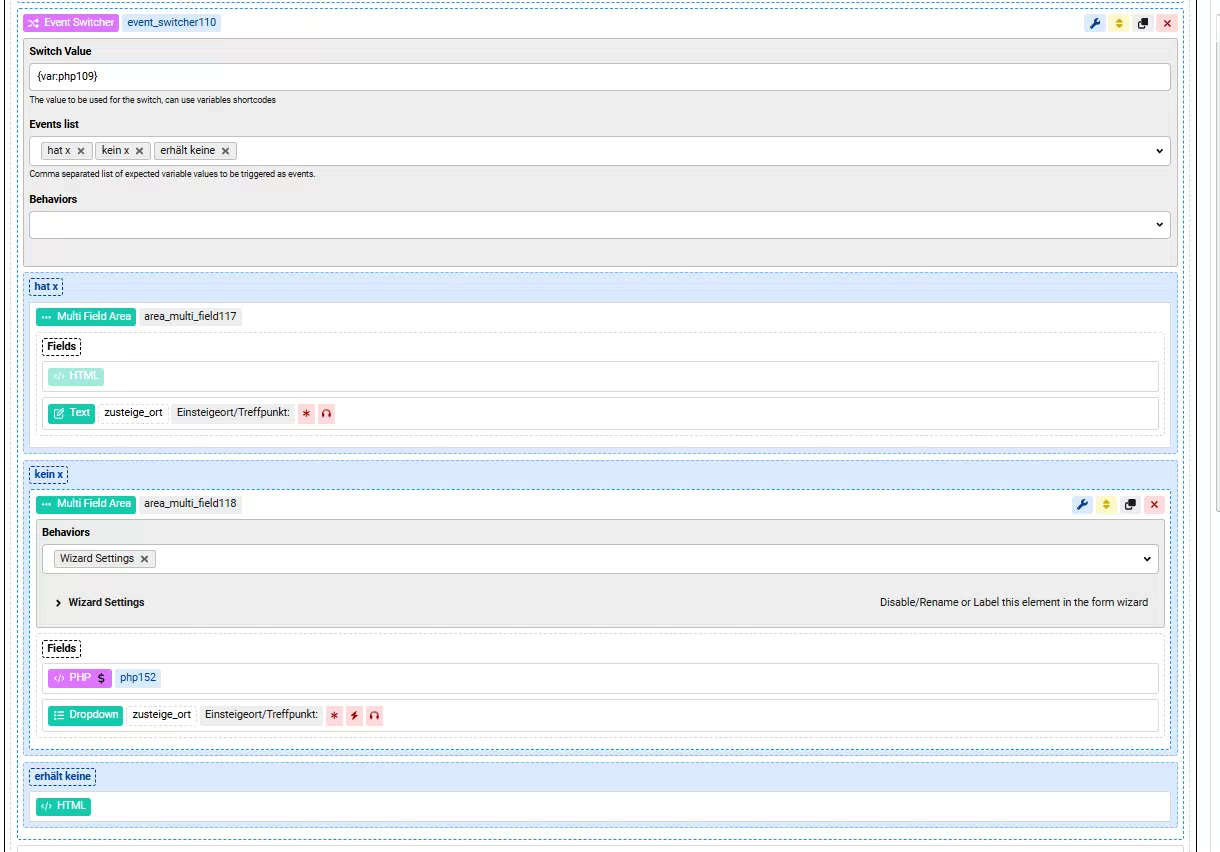
Task: Click zusteige_ort name in Dropdown row
Action: tap(161, 715)
